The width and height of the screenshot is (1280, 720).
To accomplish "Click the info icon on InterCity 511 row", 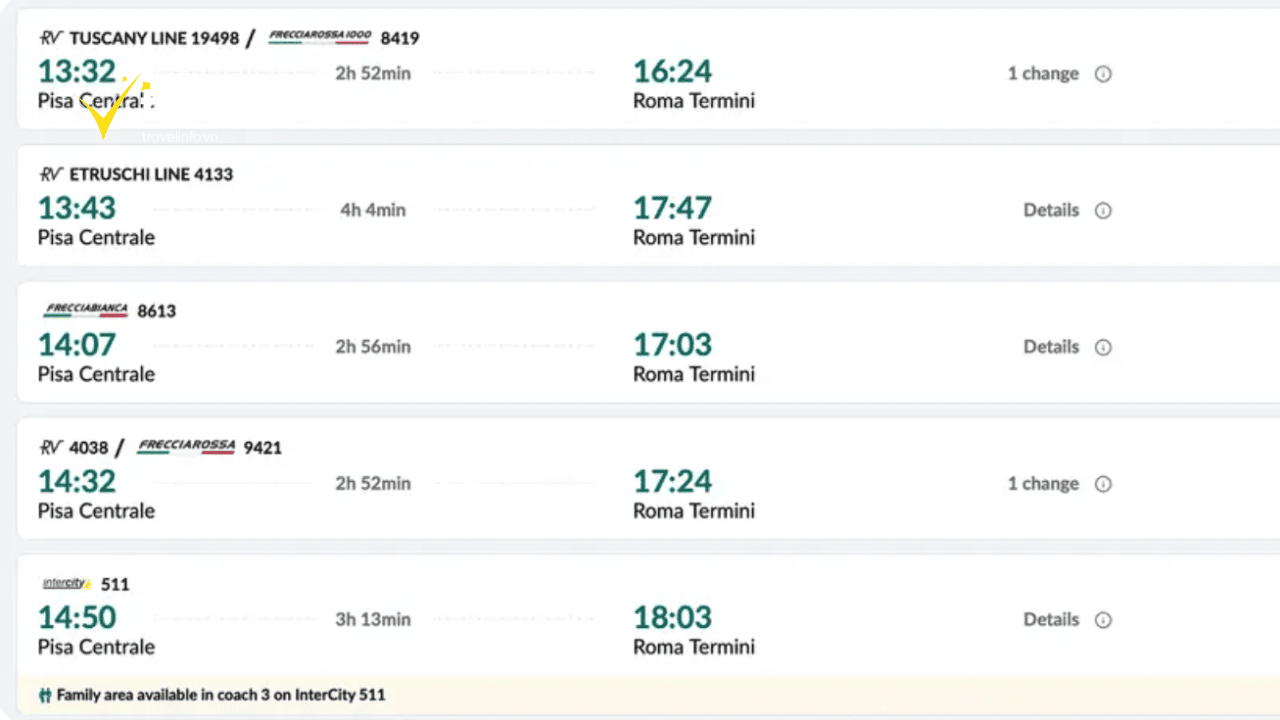I will tap(1103, 620).
